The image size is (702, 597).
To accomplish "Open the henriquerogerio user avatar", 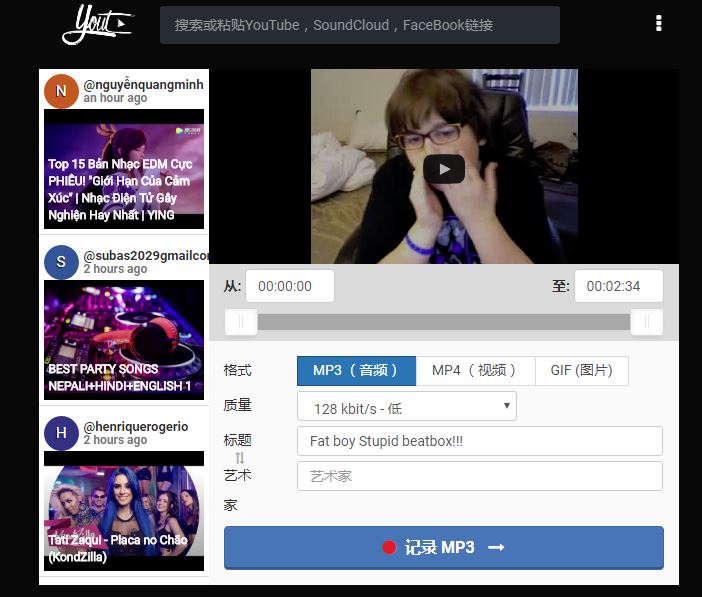I will pyautogui.click(x=61, y=433).
